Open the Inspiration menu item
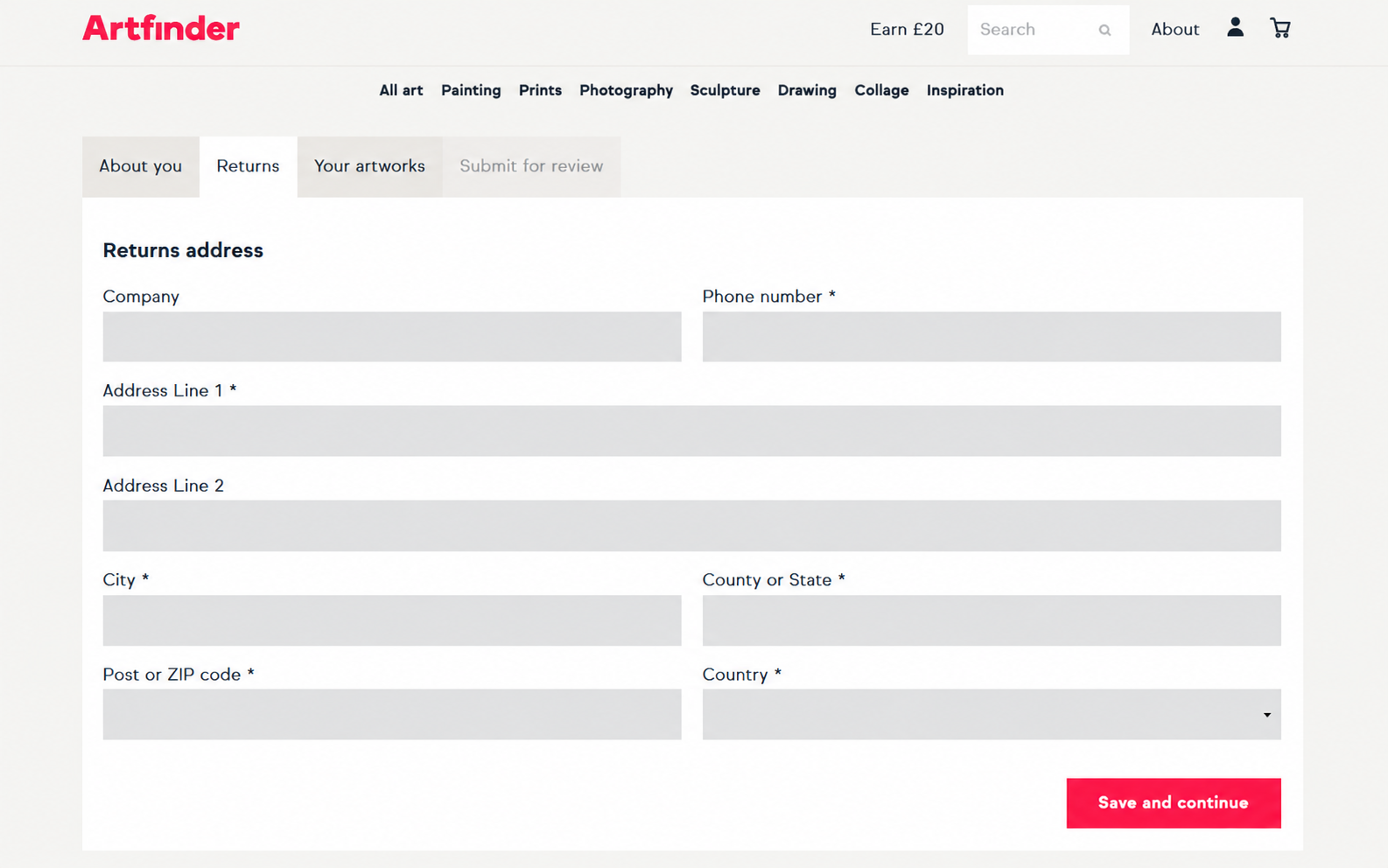Viewport: 1388px width, 868px height. coord(965,90)
